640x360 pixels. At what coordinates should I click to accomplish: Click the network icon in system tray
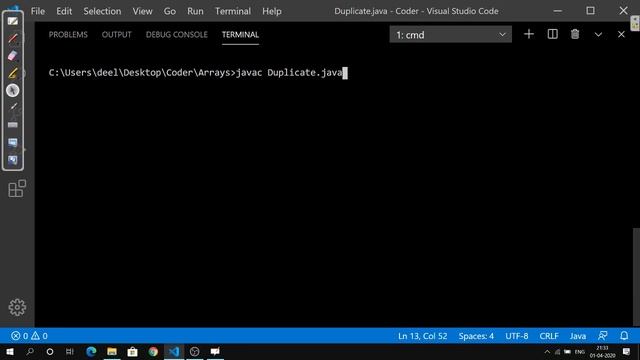(558, 351)
